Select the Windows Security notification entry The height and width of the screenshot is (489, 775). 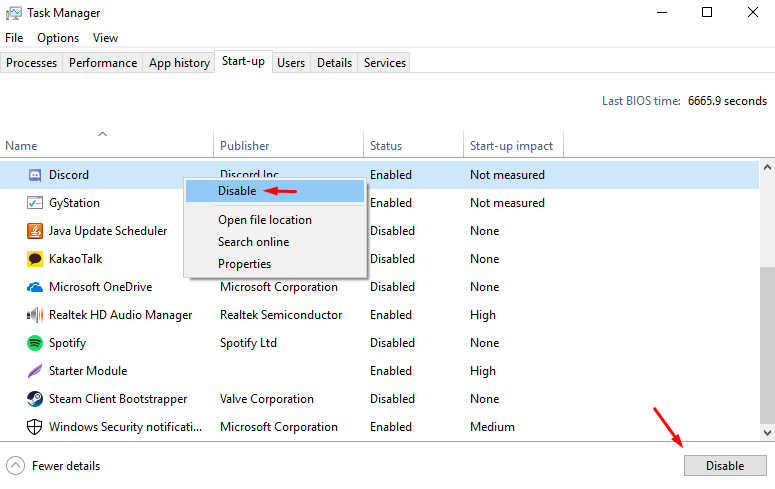point(125,427)
